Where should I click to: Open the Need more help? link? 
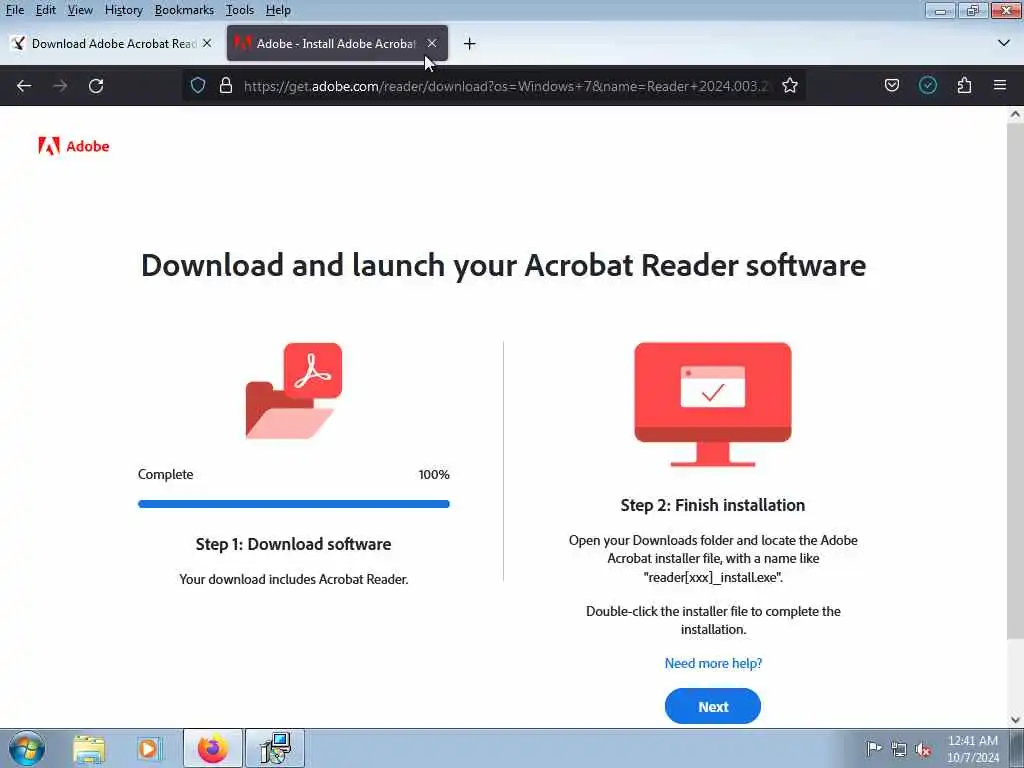click(x=713, y=663)
